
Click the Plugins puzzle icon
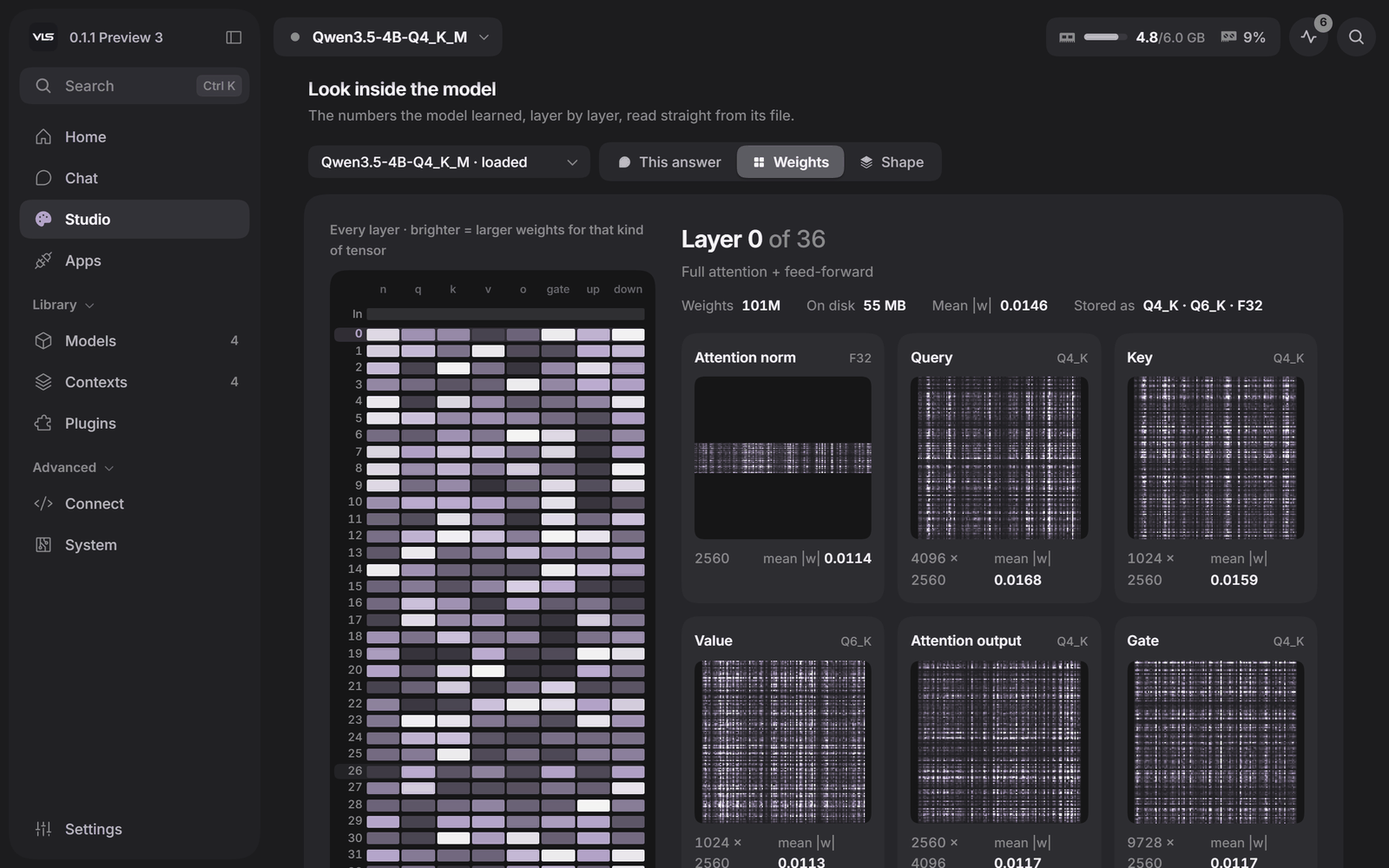[43, 424]
